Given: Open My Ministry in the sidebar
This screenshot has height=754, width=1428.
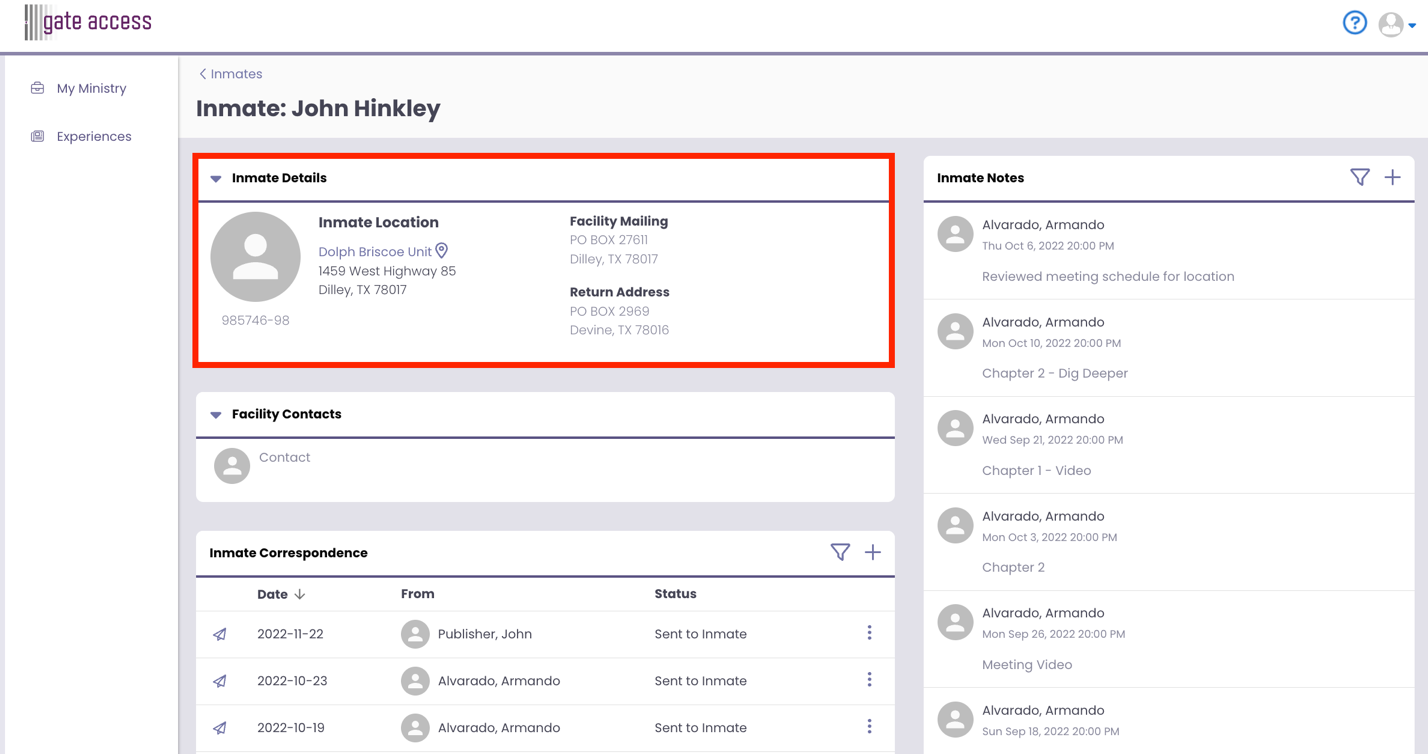Looking at the screenshot, I should point(91,88).
